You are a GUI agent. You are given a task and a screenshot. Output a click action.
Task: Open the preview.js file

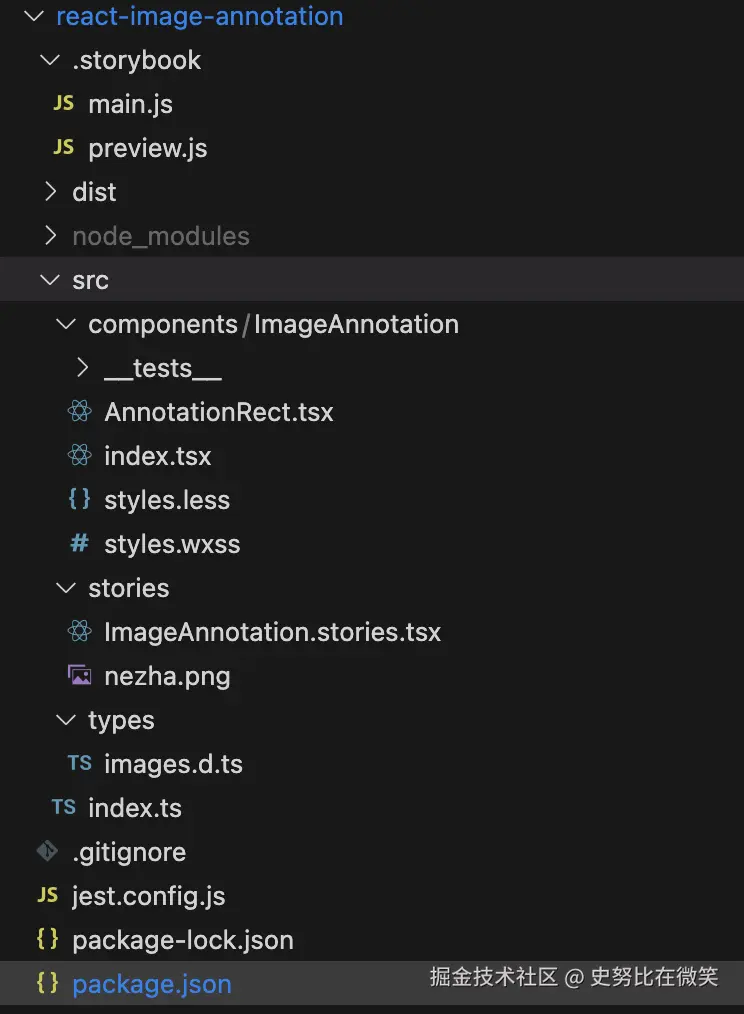click(x=147, y=148)
